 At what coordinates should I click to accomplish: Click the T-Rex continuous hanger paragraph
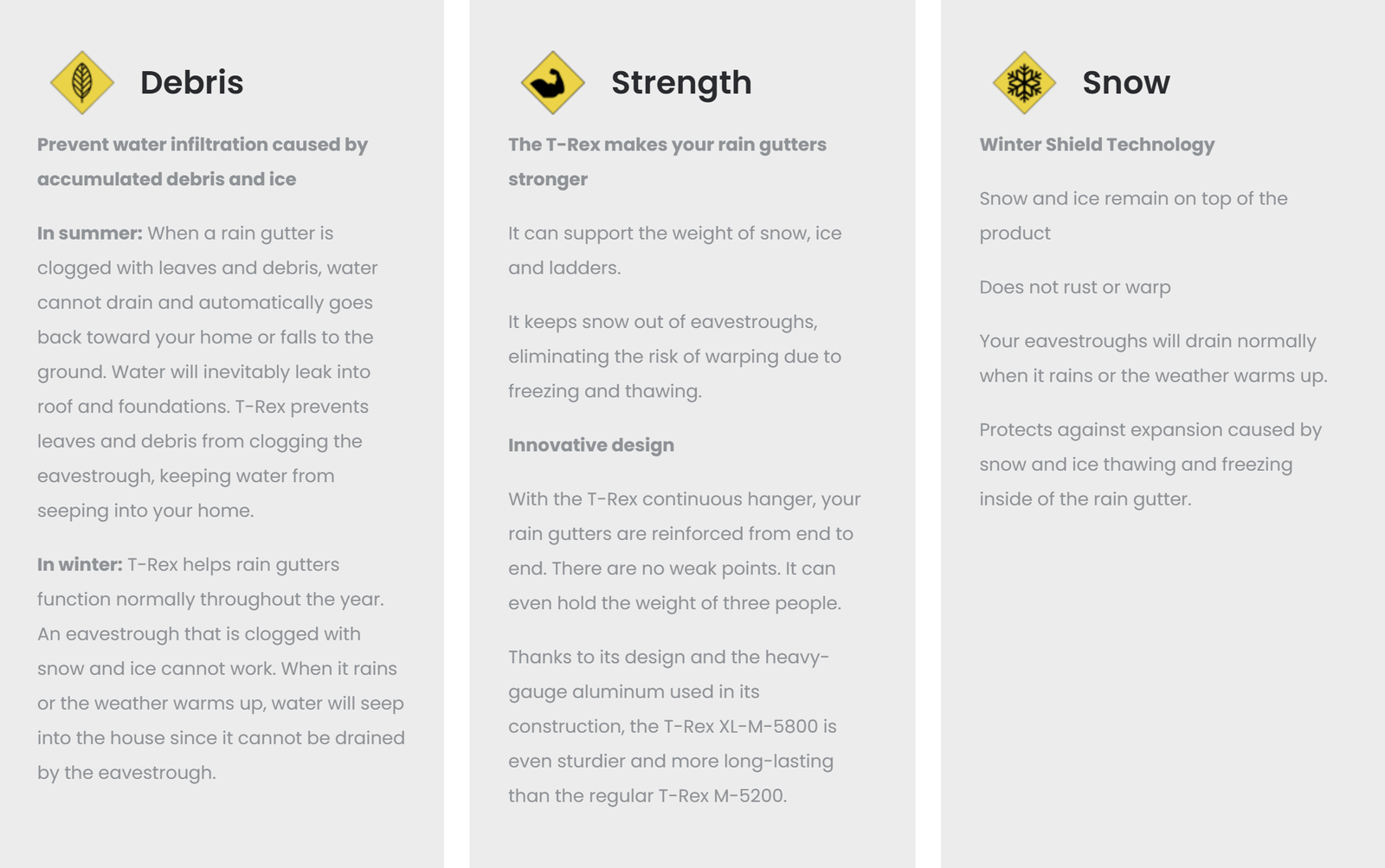[684, 550]
